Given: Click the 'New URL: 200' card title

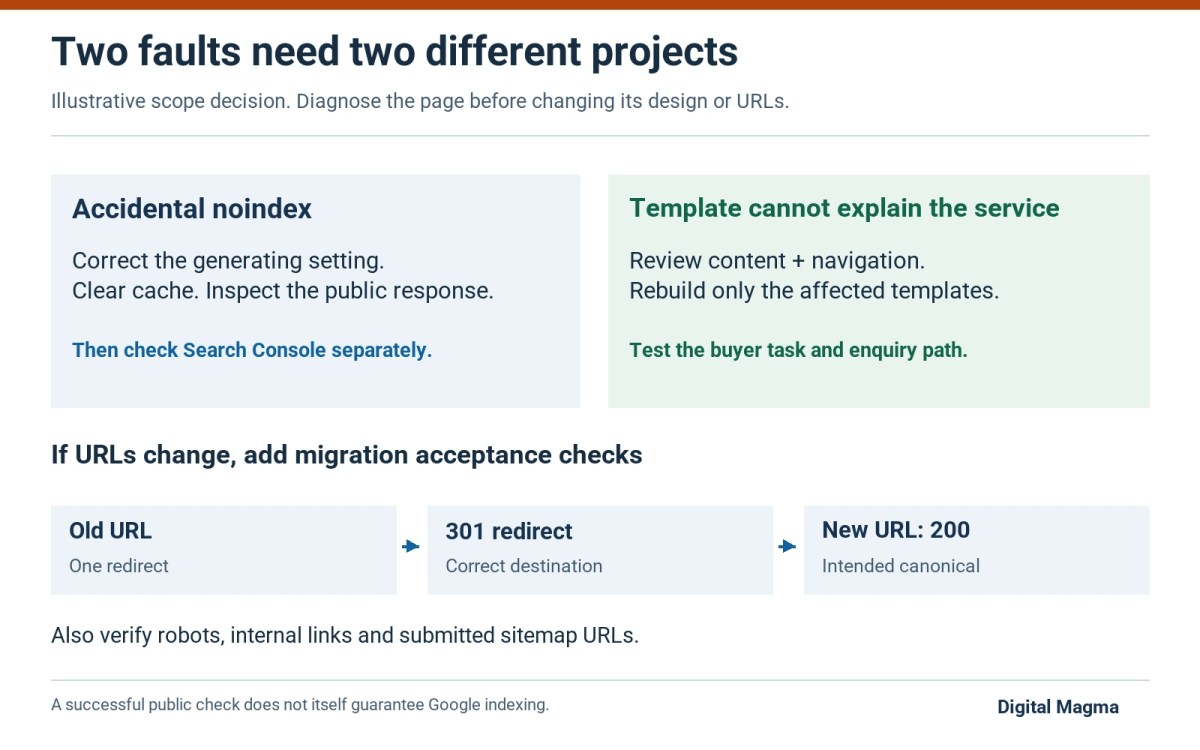Looking at the screenshot, I should [x=896, y=530].
